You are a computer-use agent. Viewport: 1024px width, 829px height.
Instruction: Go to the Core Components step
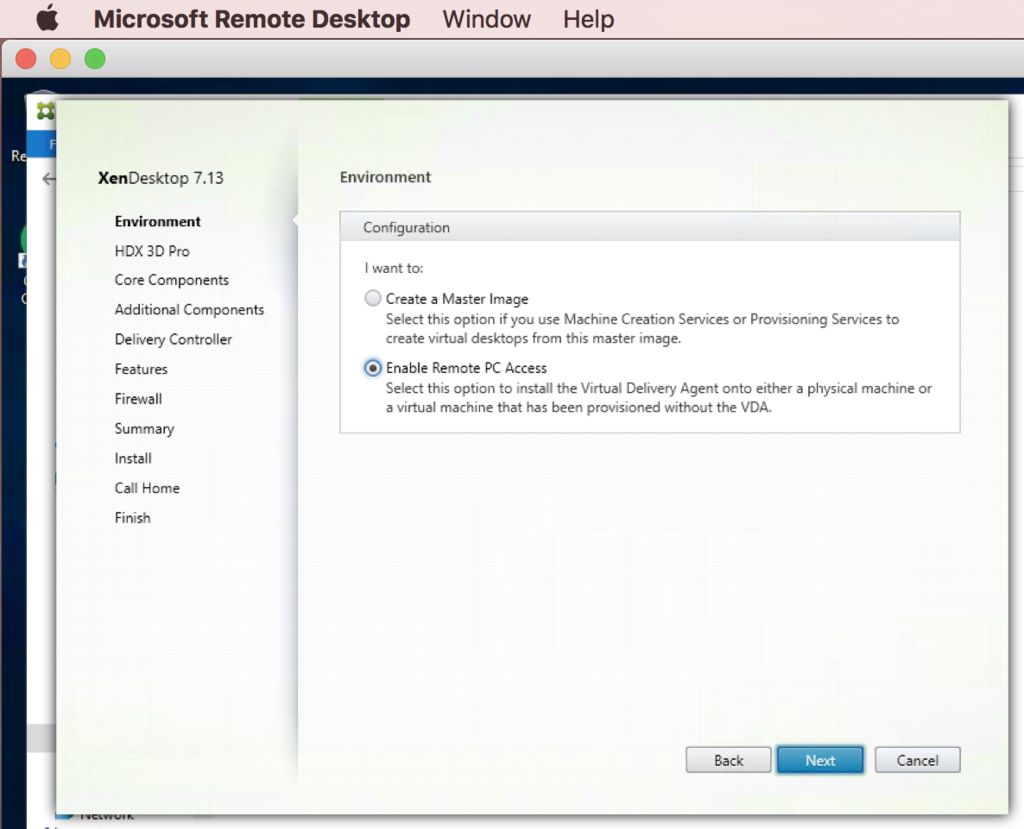point(172,280)
